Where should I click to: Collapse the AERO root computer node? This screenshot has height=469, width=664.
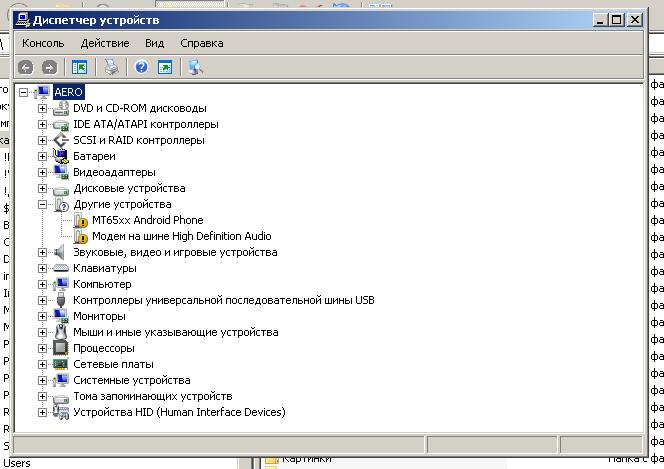click(24, 92)
